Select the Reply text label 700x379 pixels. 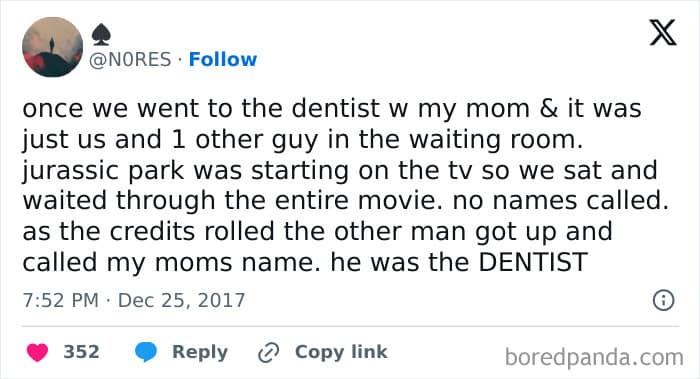click(200, 352)
